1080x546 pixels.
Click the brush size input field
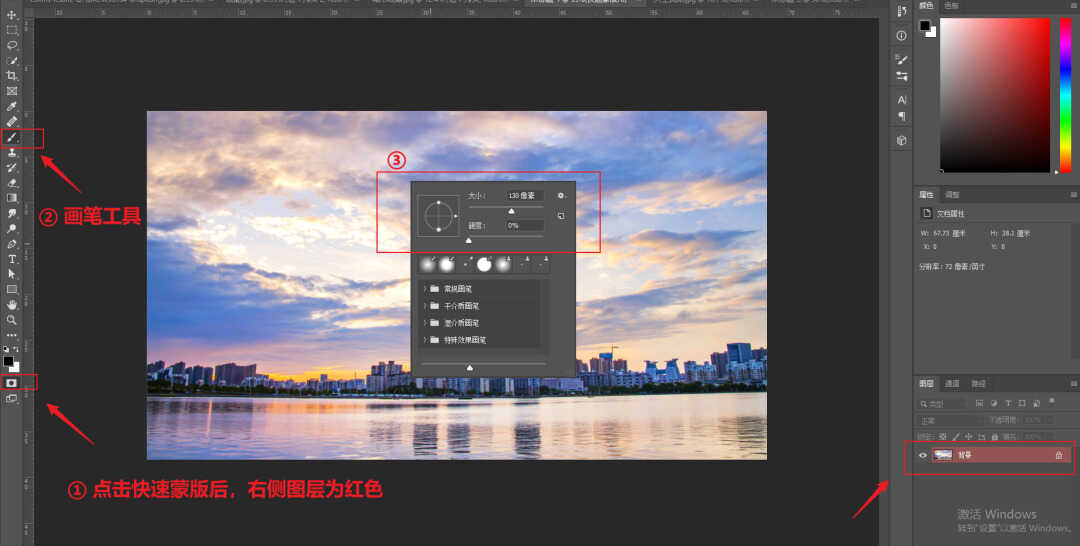pos(525,196)
